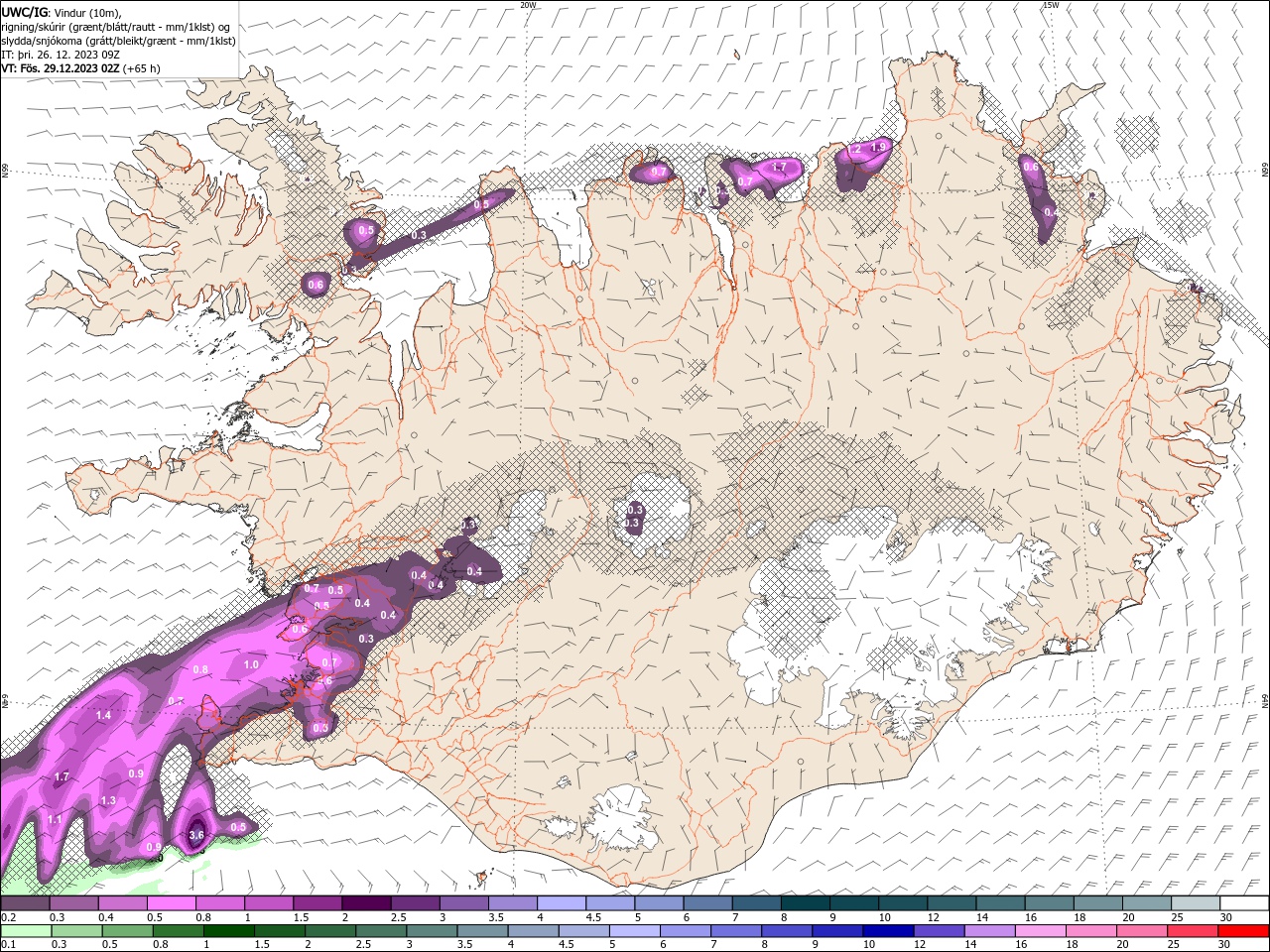Screen dimensions: 1270x952
Task: Click the '0.1' label starting the lower legend
Action: (x=9, y=945)
